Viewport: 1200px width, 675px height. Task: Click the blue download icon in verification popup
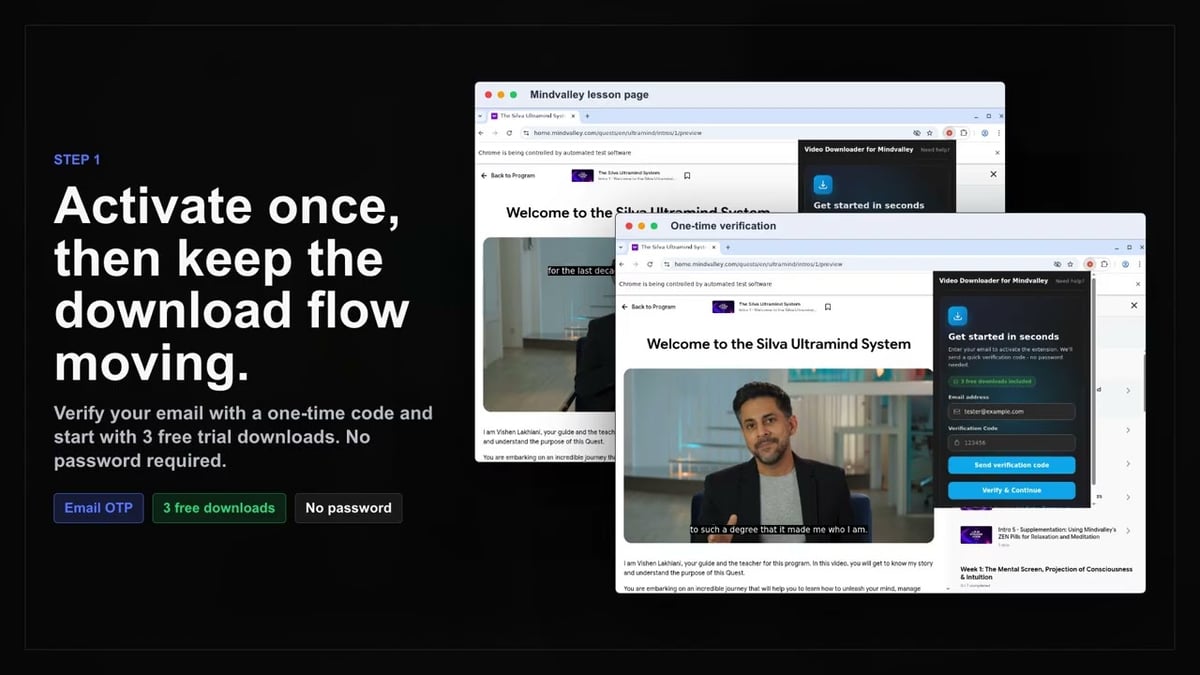[x=958, y=316]
